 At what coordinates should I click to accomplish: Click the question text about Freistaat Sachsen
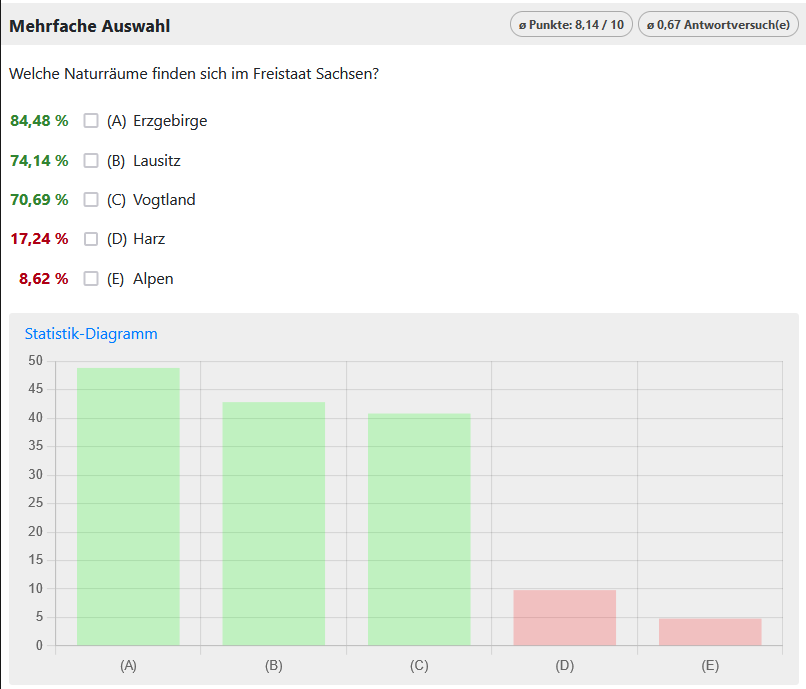click(193, 74)
